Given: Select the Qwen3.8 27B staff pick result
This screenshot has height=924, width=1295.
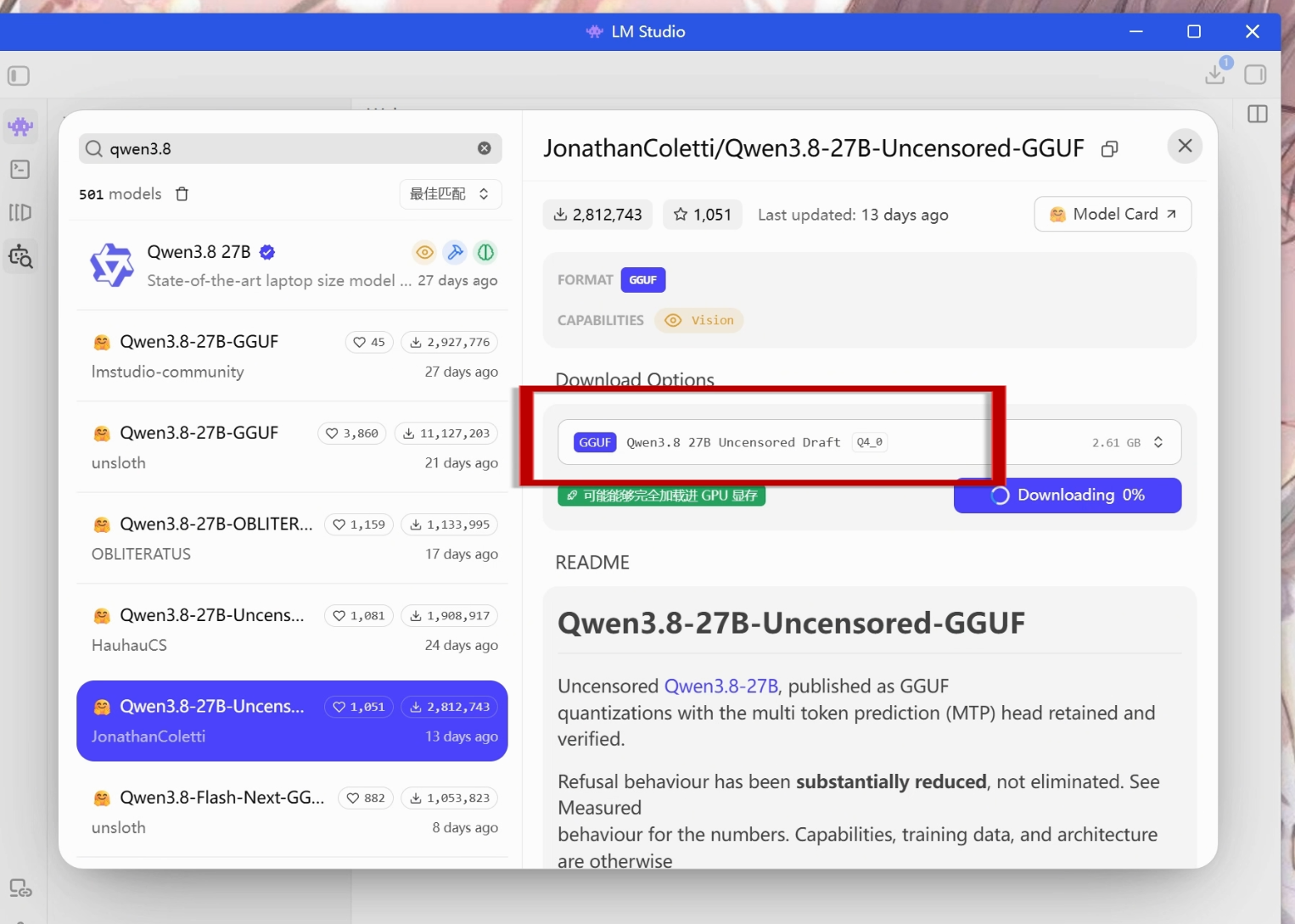Looking at the screenshot, I should click(x=293, y=266).
